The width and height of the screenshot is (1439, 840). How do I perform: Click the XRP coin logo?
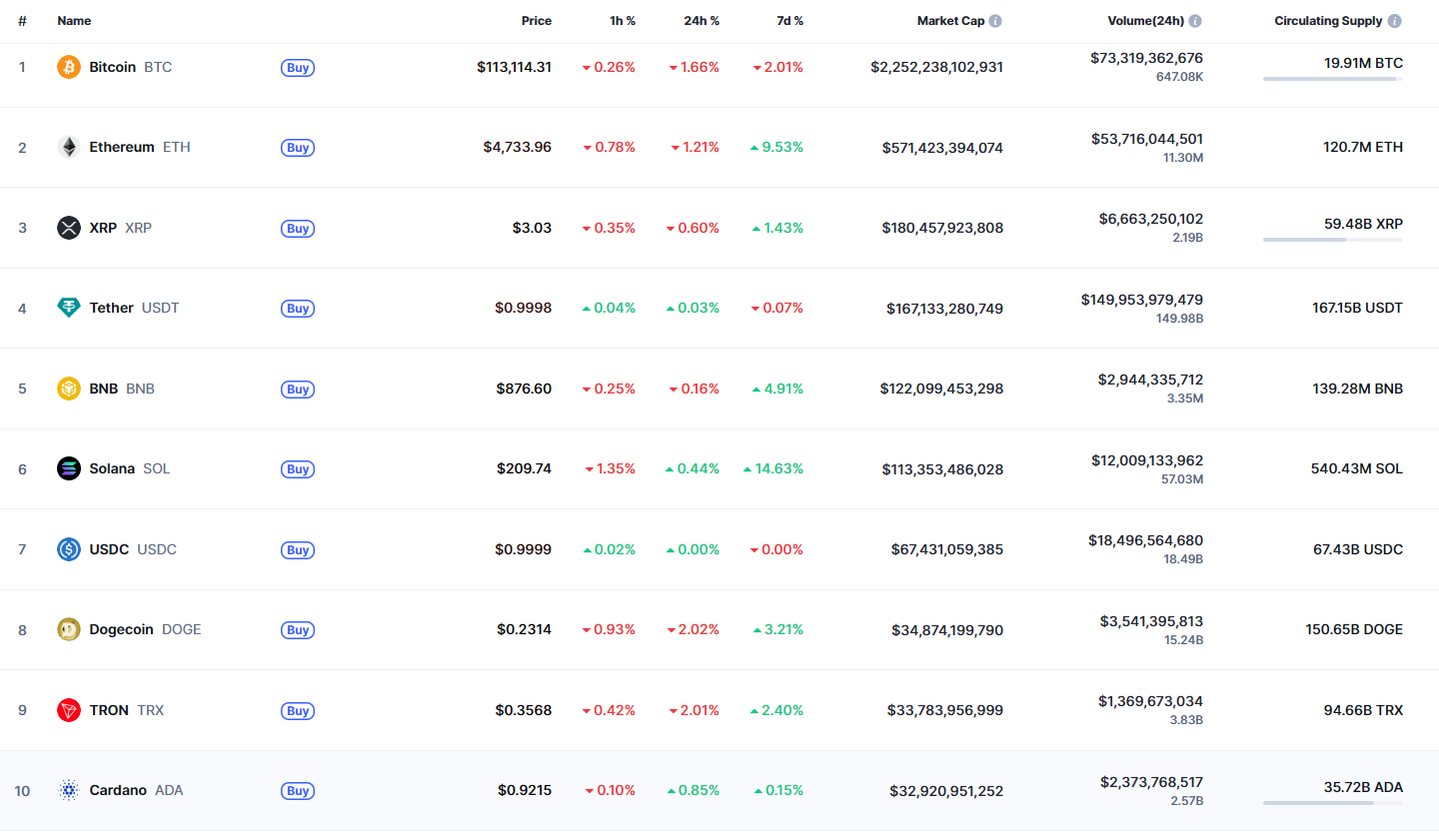[69, 228]
